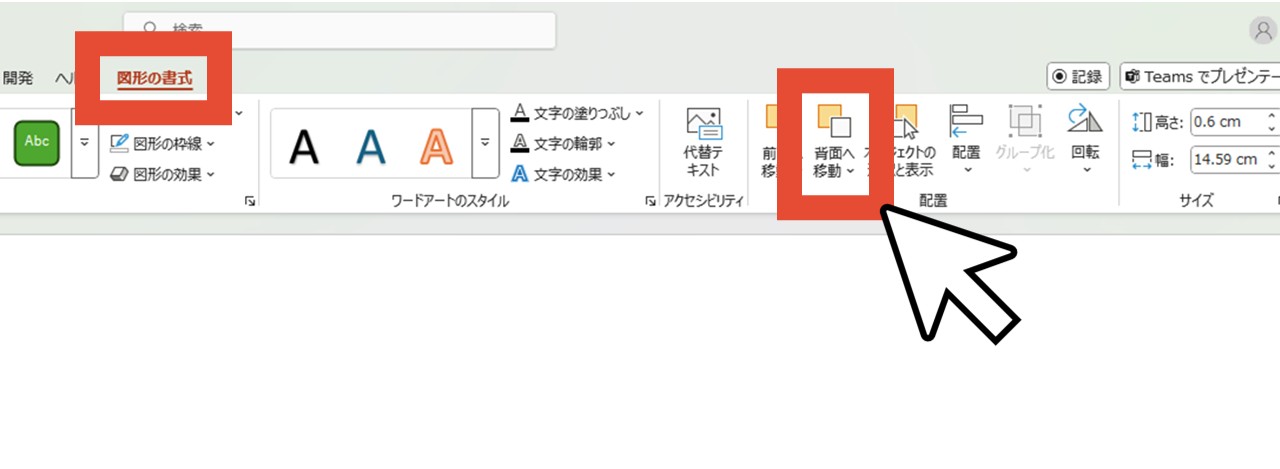Open 文字の効果 text effects menu
Image resolution: width=1280 pixels, height=469 pixels.
(563, 174)
